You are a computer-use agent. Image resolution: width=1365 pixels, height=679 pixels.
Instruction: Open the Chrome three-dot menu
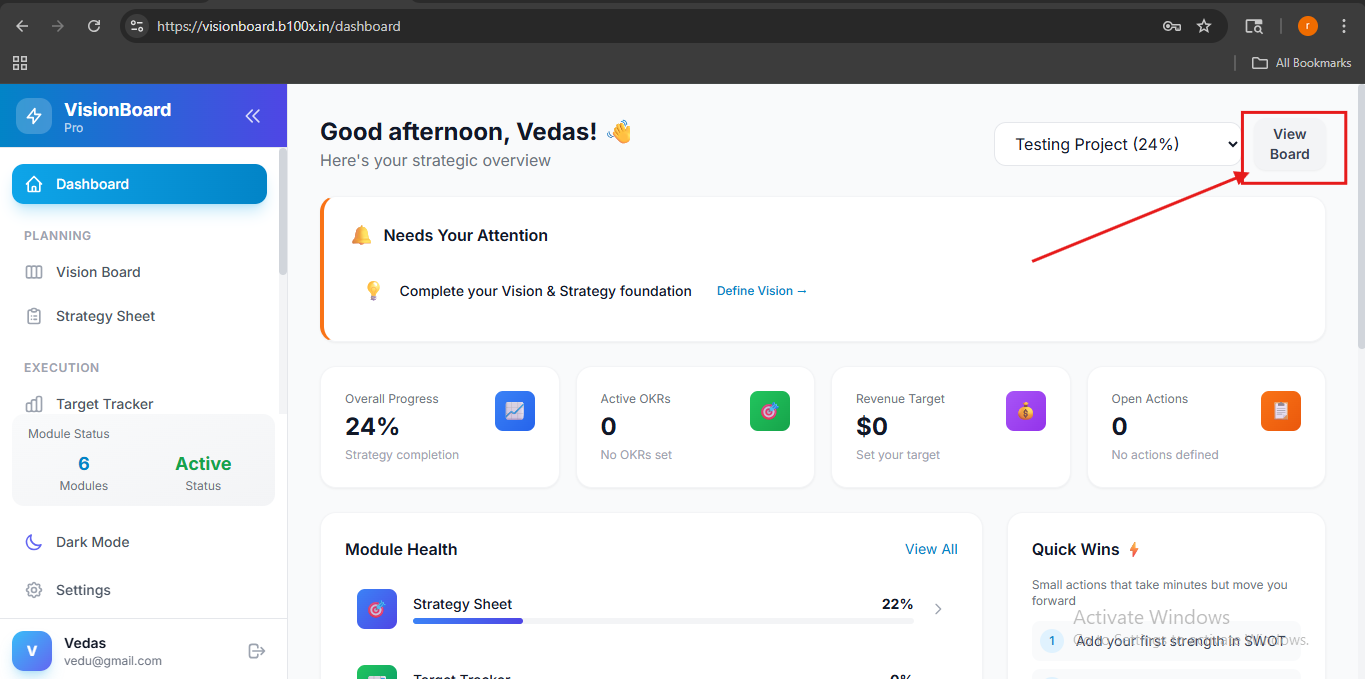pos(1344,26)
